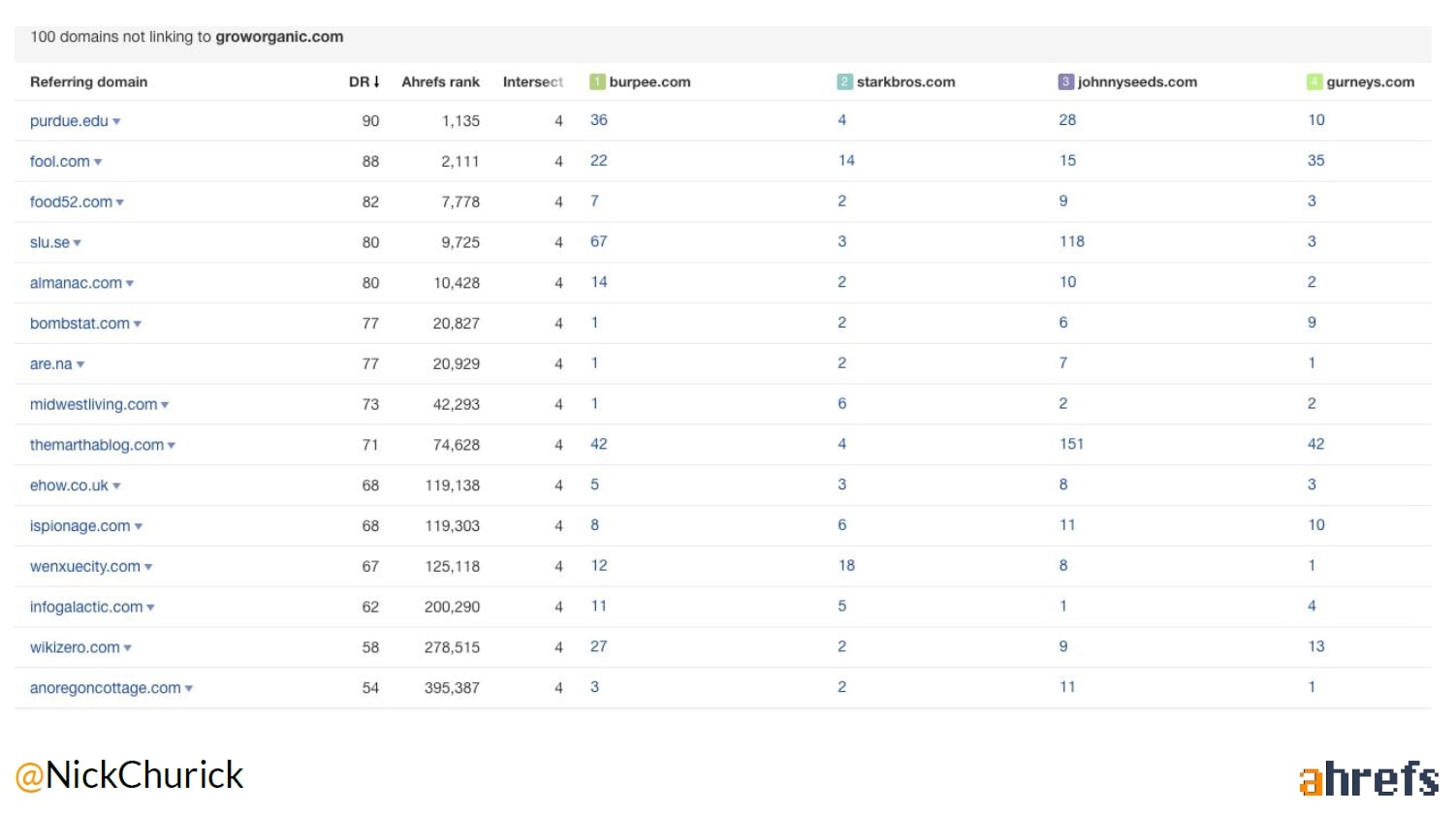Screen dimensions: 1456x814
Task: Click the green 4 badge beside gurneys.com
Action: [x=1314, y=82]
